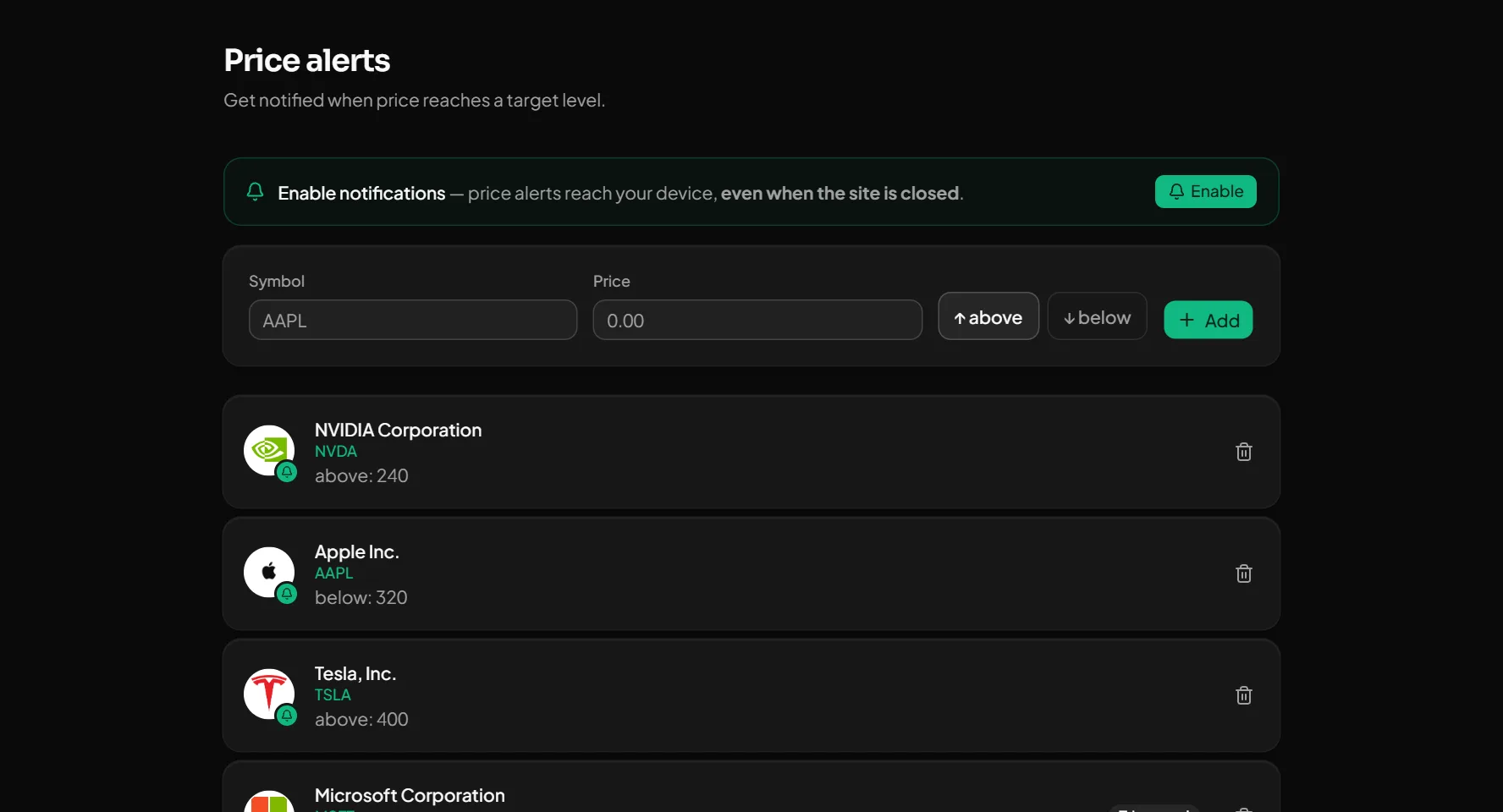Click the Tesla logo icon
This screenshot has height=812, width=1503.
click(268, 694)
